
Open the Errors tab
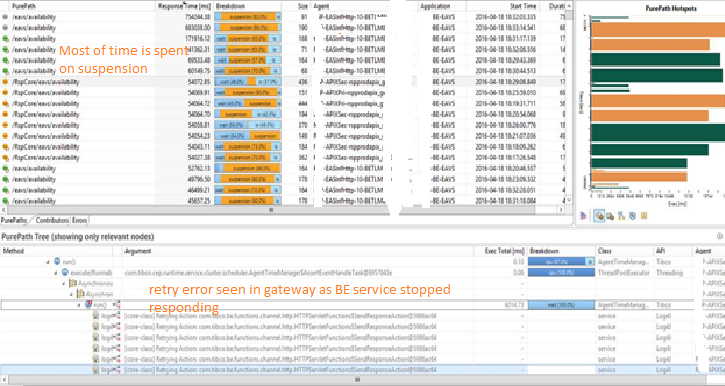[x=80, y=221]
